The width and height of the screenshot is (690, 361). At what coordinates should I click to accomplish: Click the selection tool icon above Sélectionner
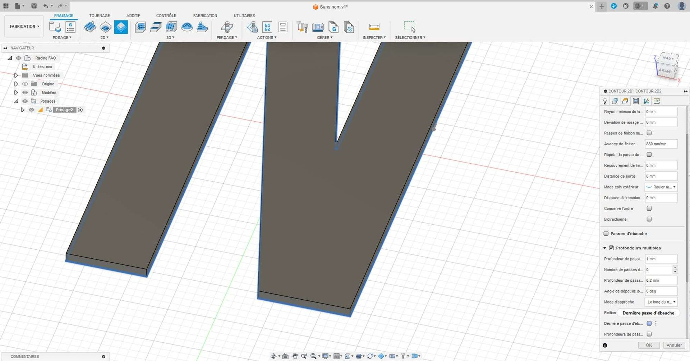tap(409, 27)
